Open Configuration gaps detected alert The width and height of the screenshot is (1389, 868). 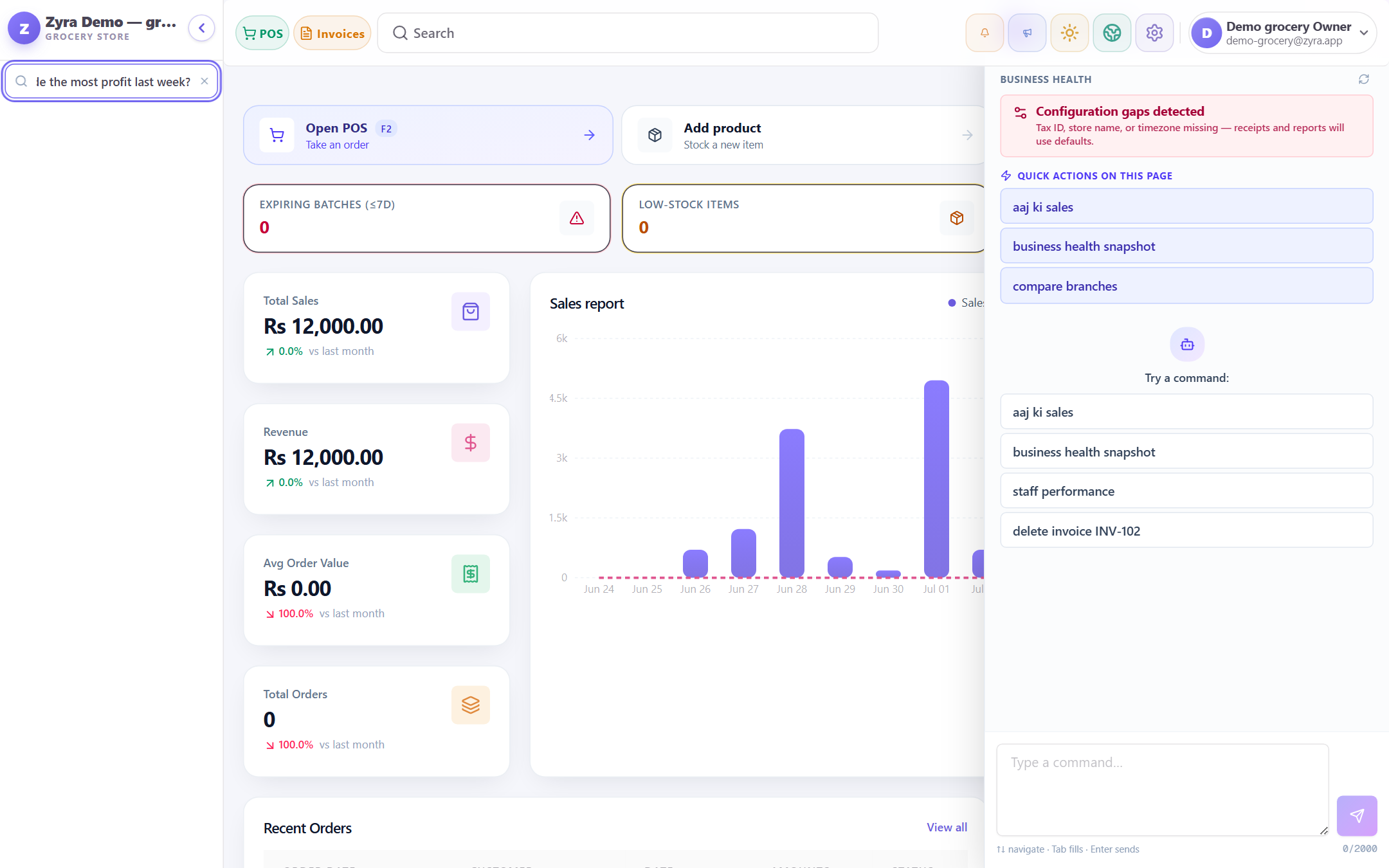[1186, 126]
